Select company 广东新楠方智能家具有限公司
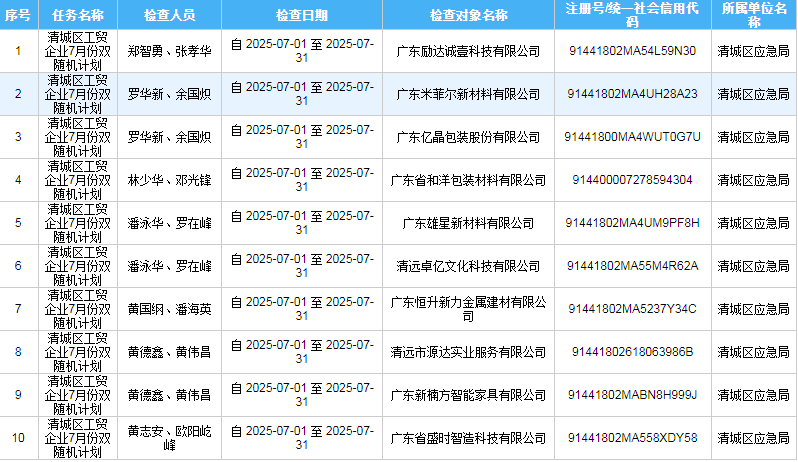Screen dimensions: 798x462 [x=468, y=395]
